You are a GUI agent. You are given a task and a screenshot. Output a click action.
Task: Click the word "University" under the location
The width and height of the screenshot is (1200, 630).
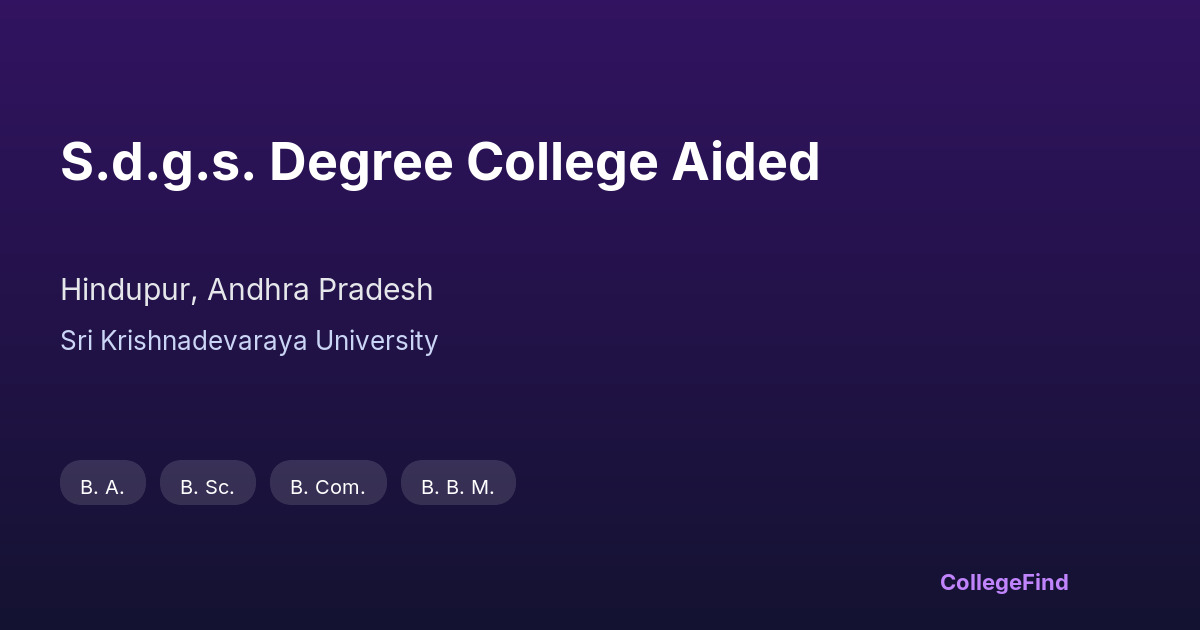(376, 341)
